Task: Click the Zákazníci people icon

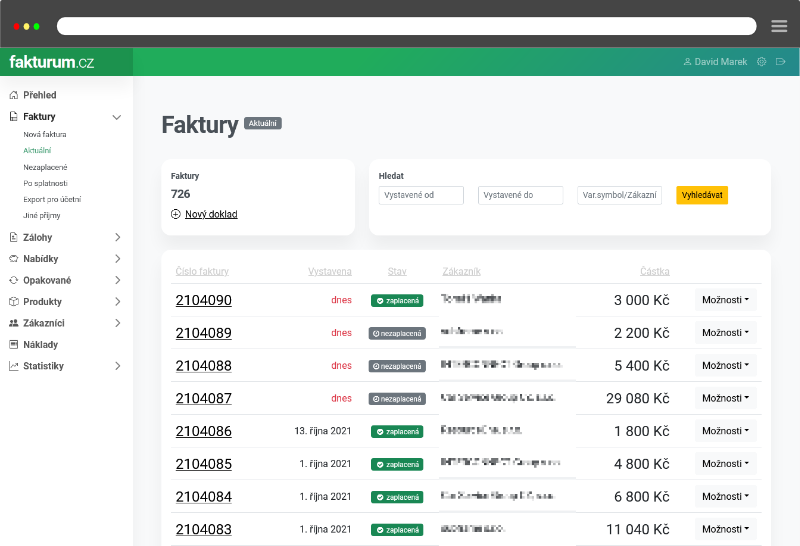Action: pos(14,323)
